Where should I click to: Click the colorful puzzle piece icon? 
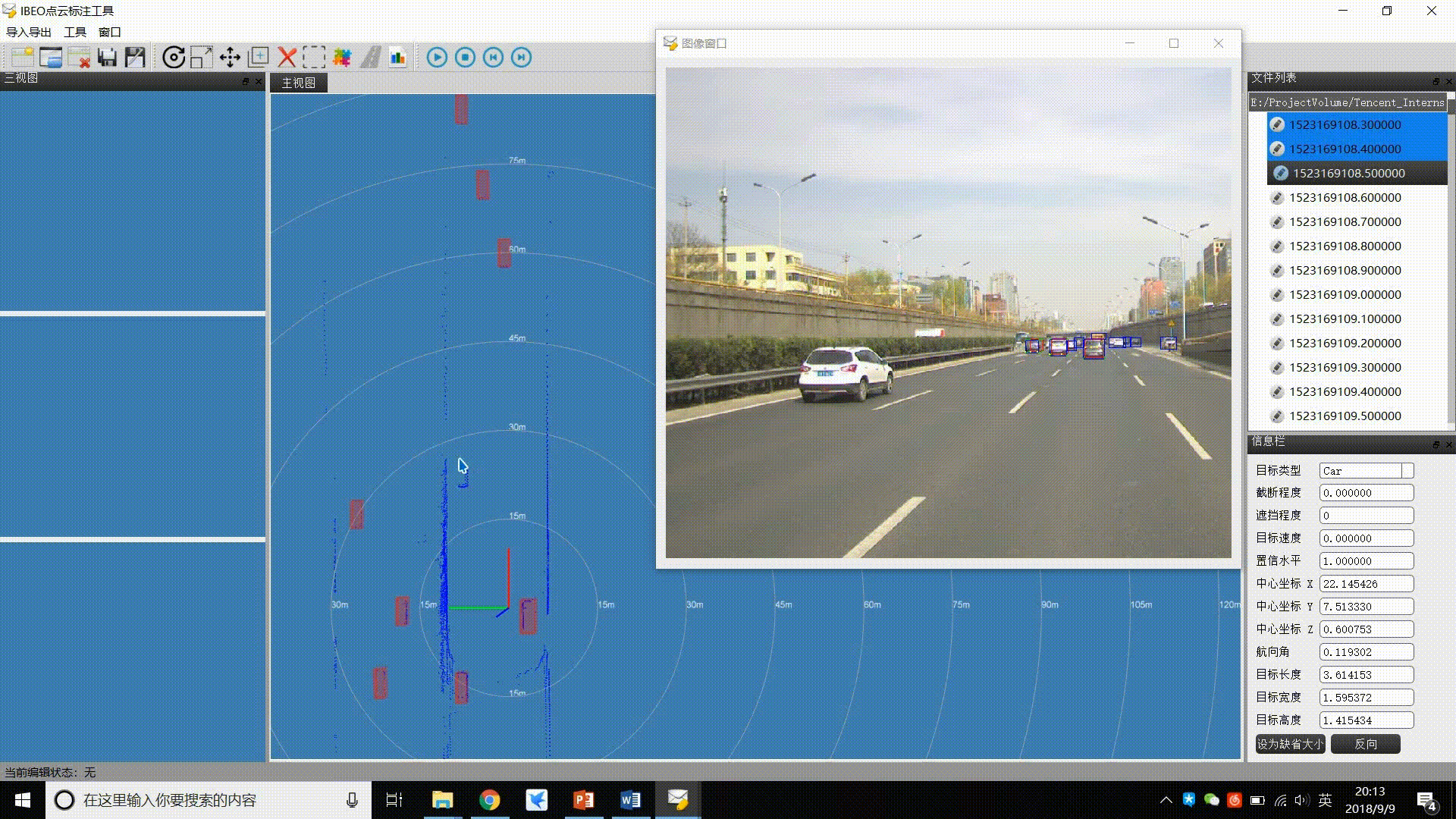(342, 57)
